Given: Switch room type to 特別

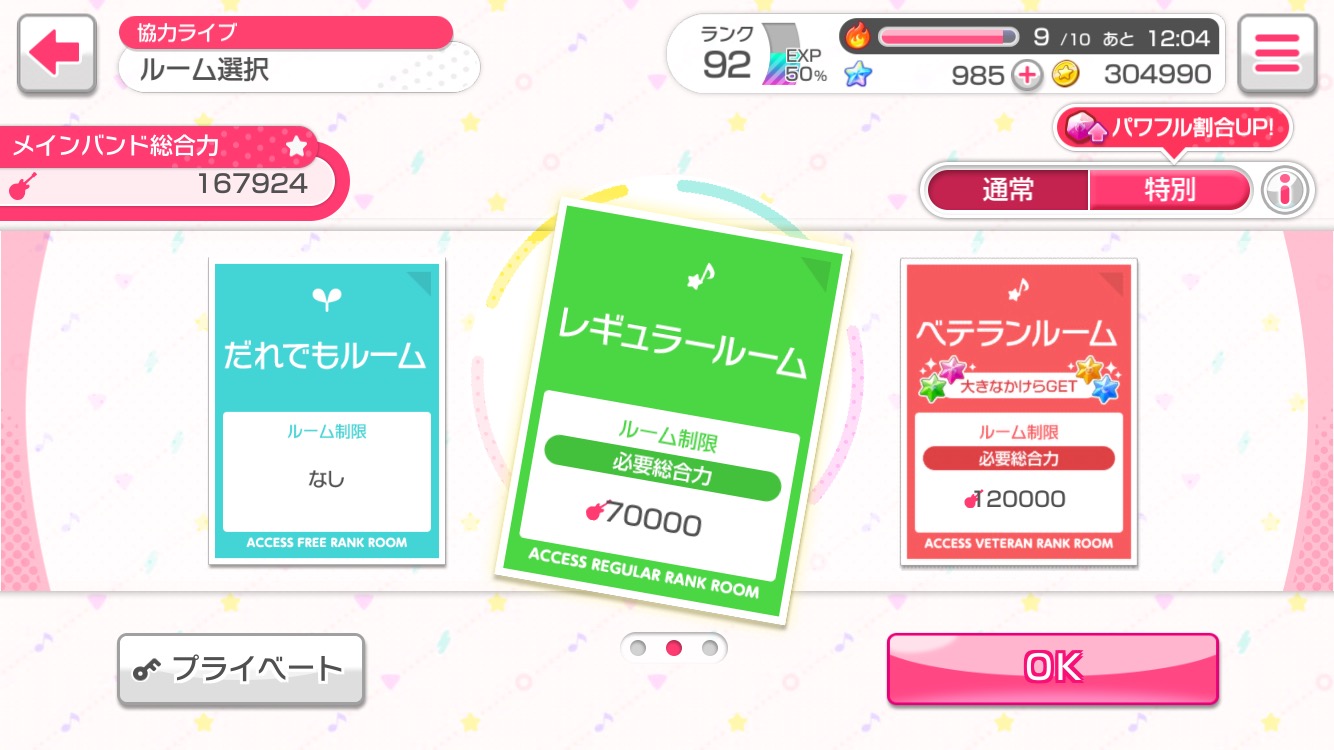Looking at the screenshot, I should point(1170,190).
